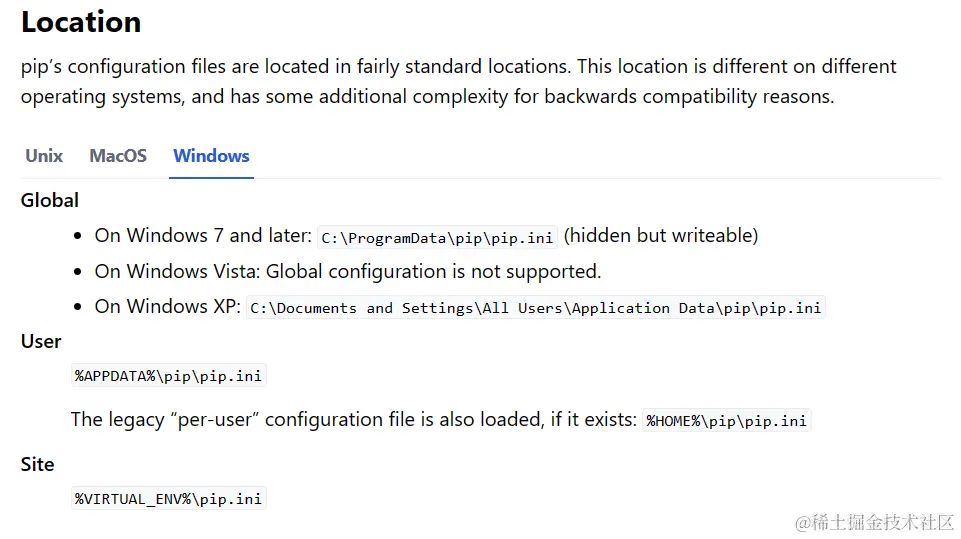Click the %HOME%\pip\pip.ini code snippet
The height and width of the screenshot is (539, 961).
(x=726, y=421)
